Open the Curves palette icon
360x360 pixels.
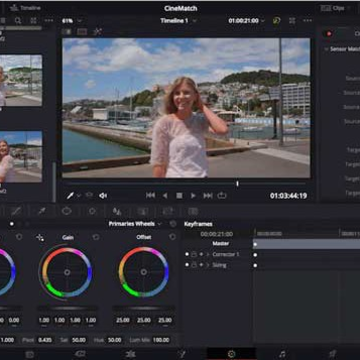(x=16, y=211)
